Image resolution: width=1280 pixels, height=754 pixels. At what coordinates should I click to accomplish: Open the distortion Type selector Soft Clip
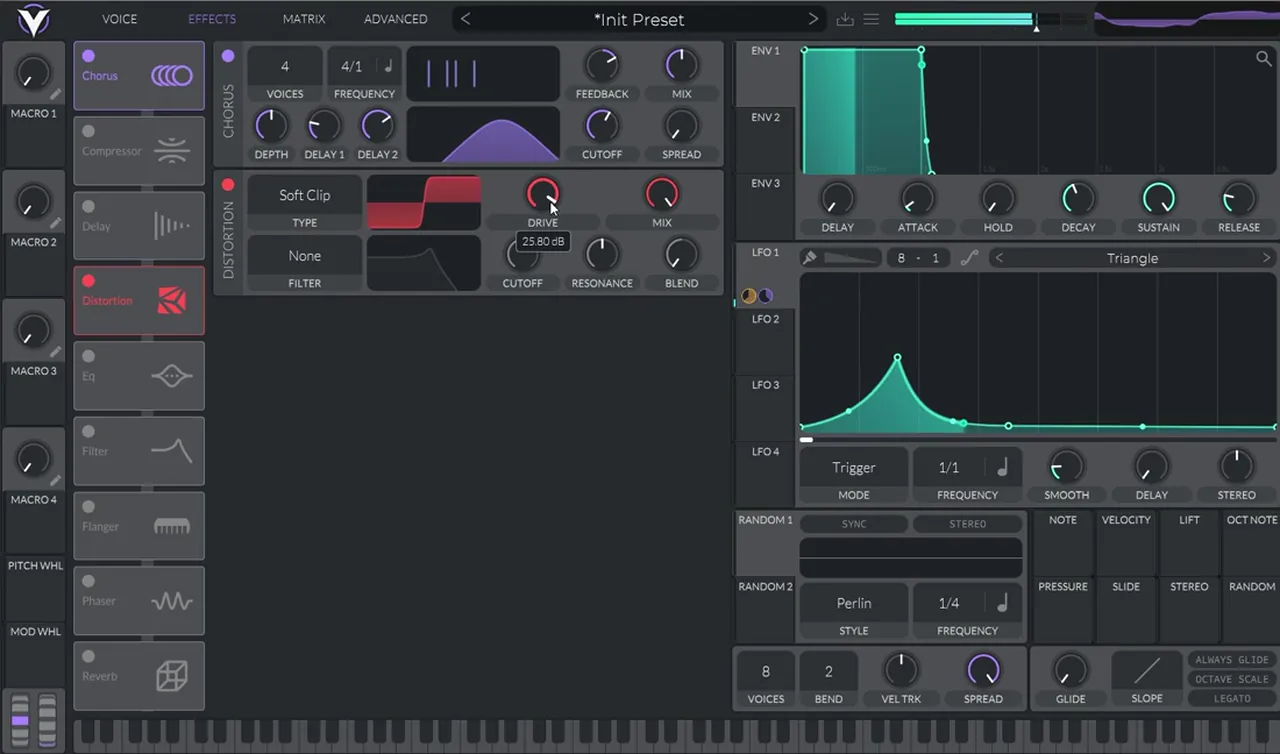point(305,195)
